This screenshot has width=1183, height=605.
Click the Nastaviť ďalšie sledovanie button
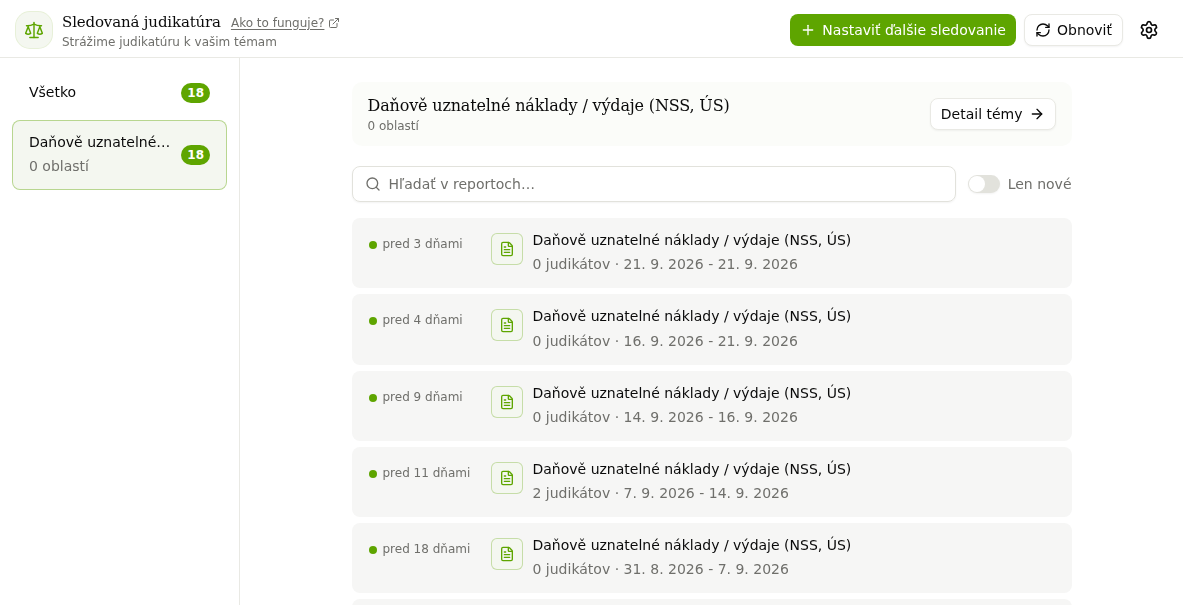pos(902,30)
